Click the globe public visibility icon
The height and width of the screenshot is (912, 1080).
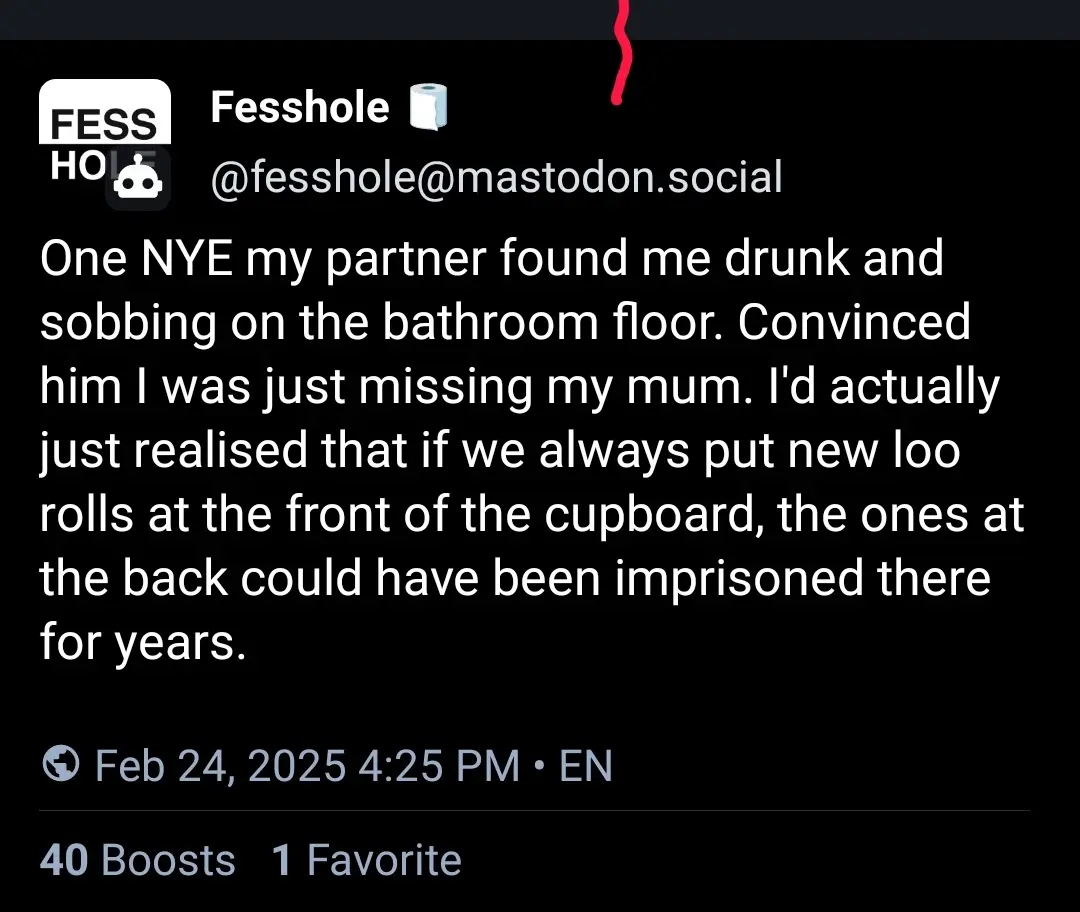(x=61, y=764)
